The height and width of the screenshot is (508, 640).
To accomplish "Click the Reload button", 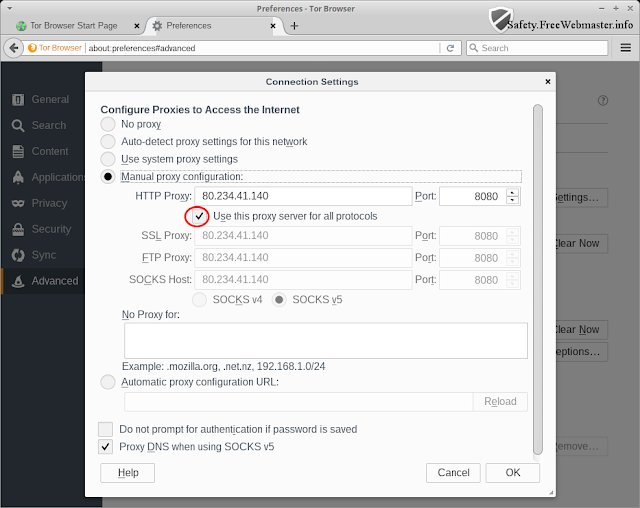I will tap(500, 402).
